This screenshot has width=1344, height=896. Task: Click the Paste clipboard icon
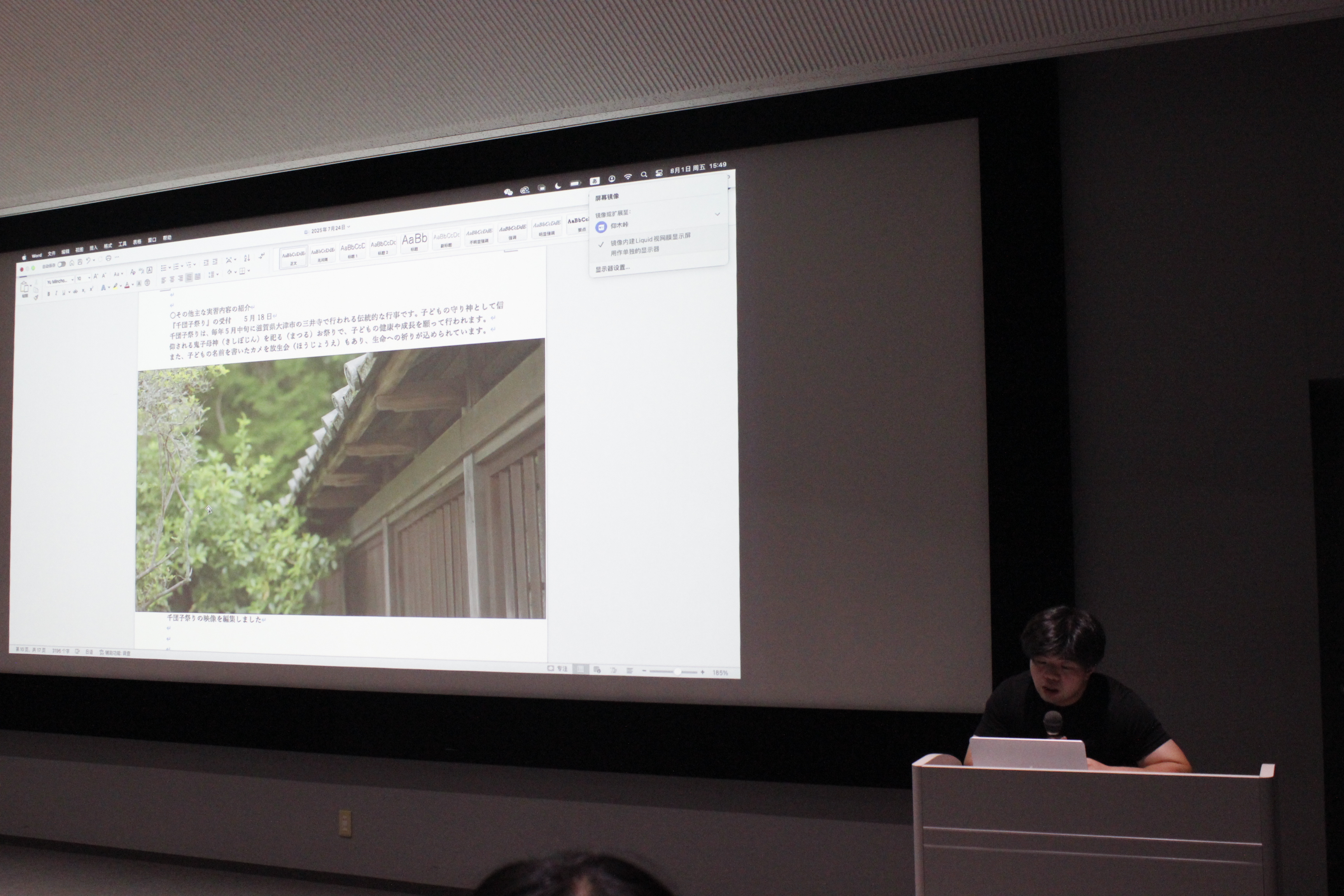tap(24, 287)
